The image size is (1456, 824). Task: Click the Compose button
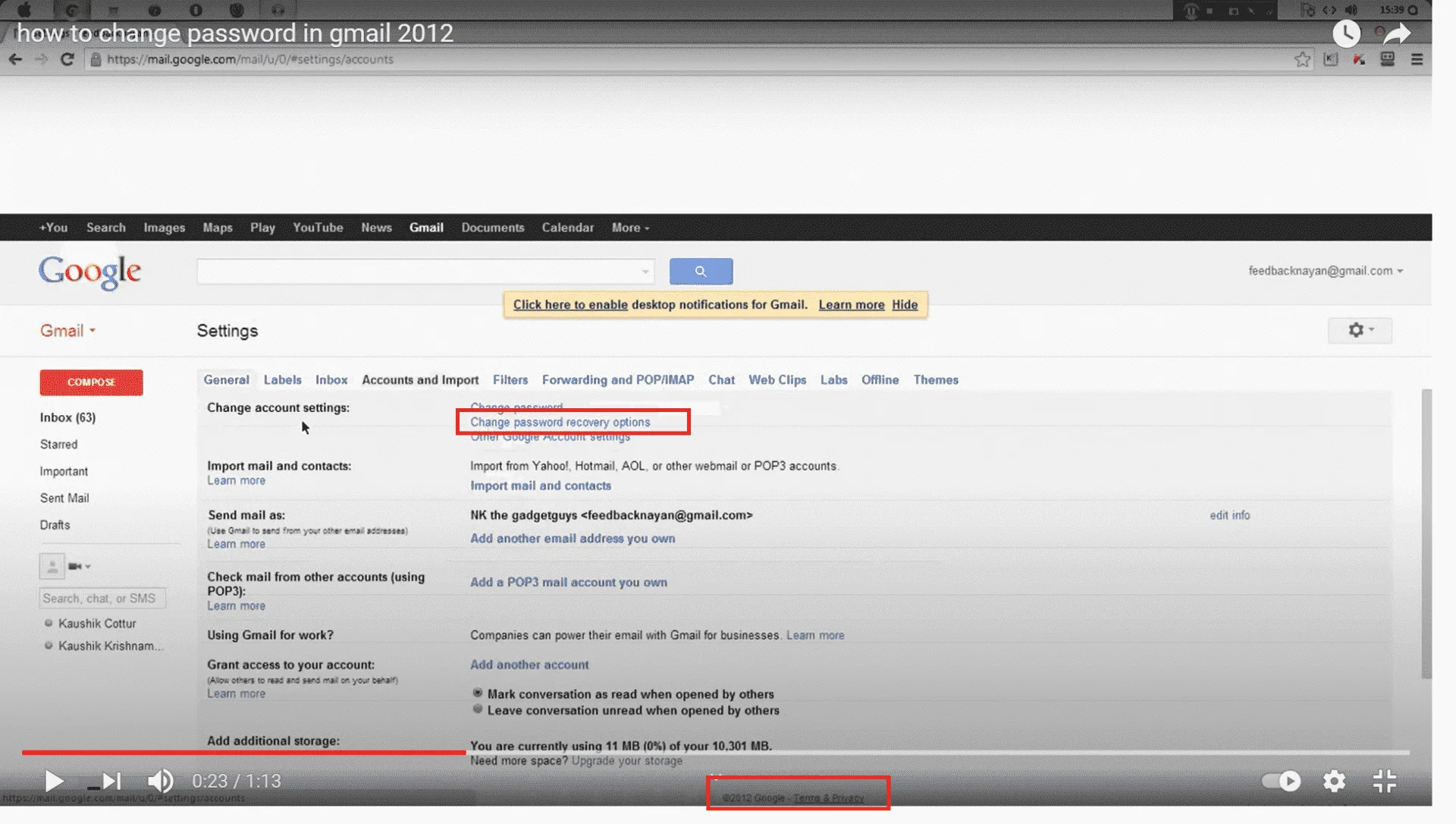[x=91, y=382]
